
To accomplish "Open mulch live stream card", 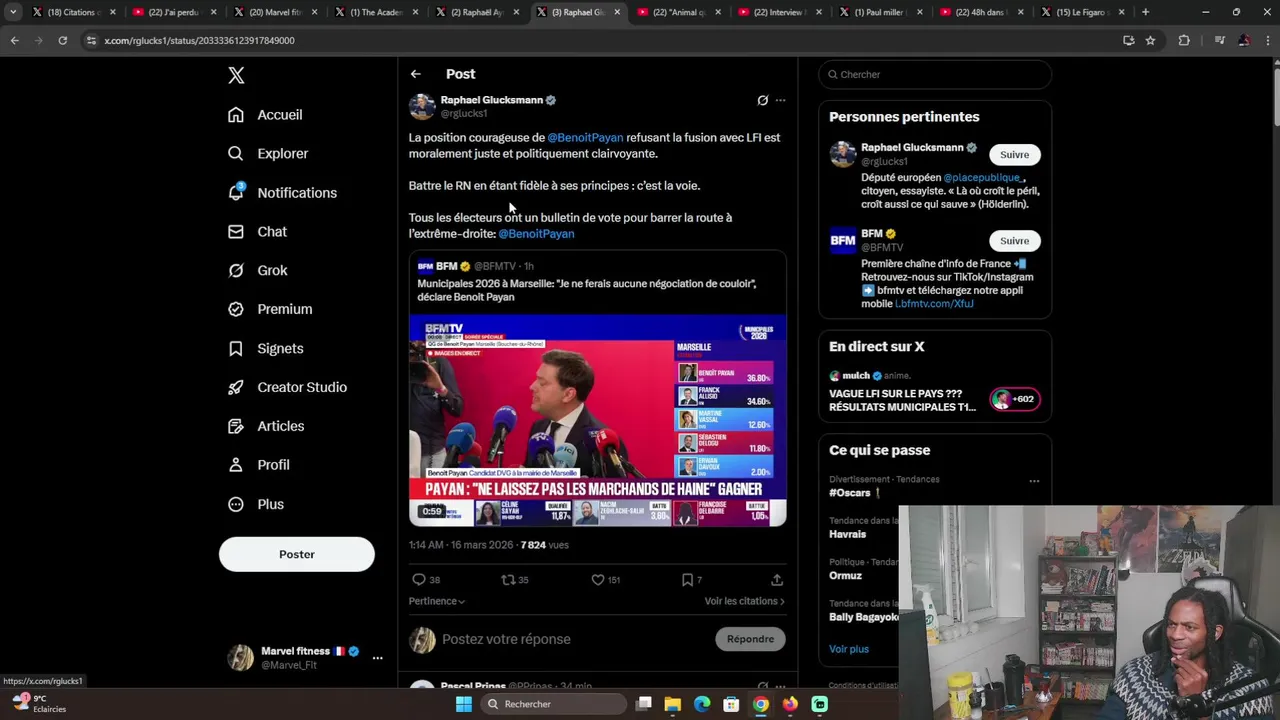I will coord(935,393).
